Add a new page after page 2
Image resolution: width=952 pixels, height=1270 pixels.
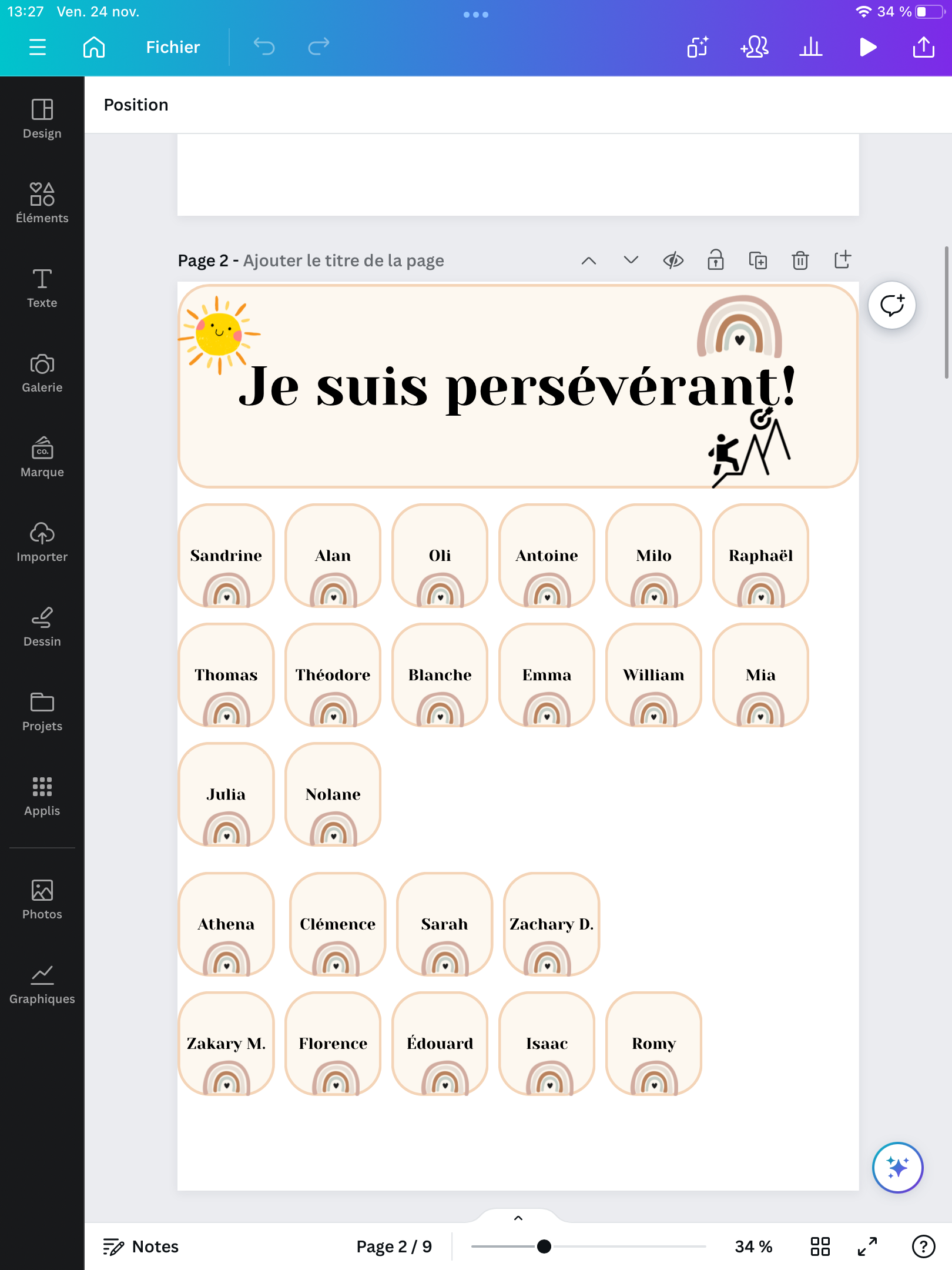[843, 259]
